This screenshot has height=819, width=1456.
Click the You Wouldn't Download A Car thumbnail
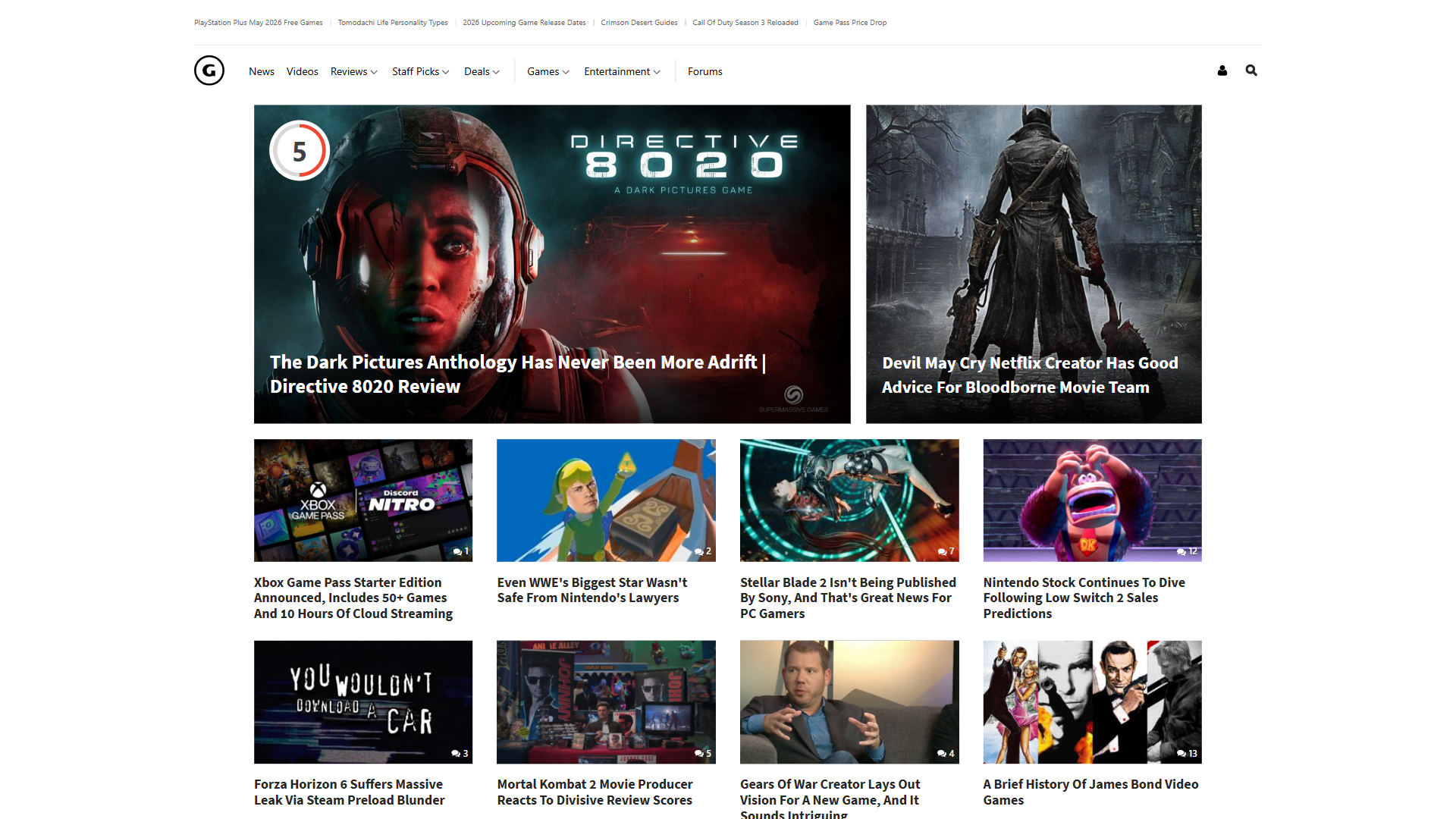tap(363, 702)
